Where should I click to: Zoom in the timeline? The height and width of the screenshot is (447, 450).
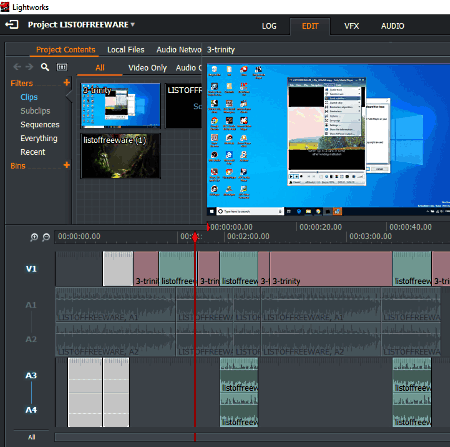[x=34, y=237]
